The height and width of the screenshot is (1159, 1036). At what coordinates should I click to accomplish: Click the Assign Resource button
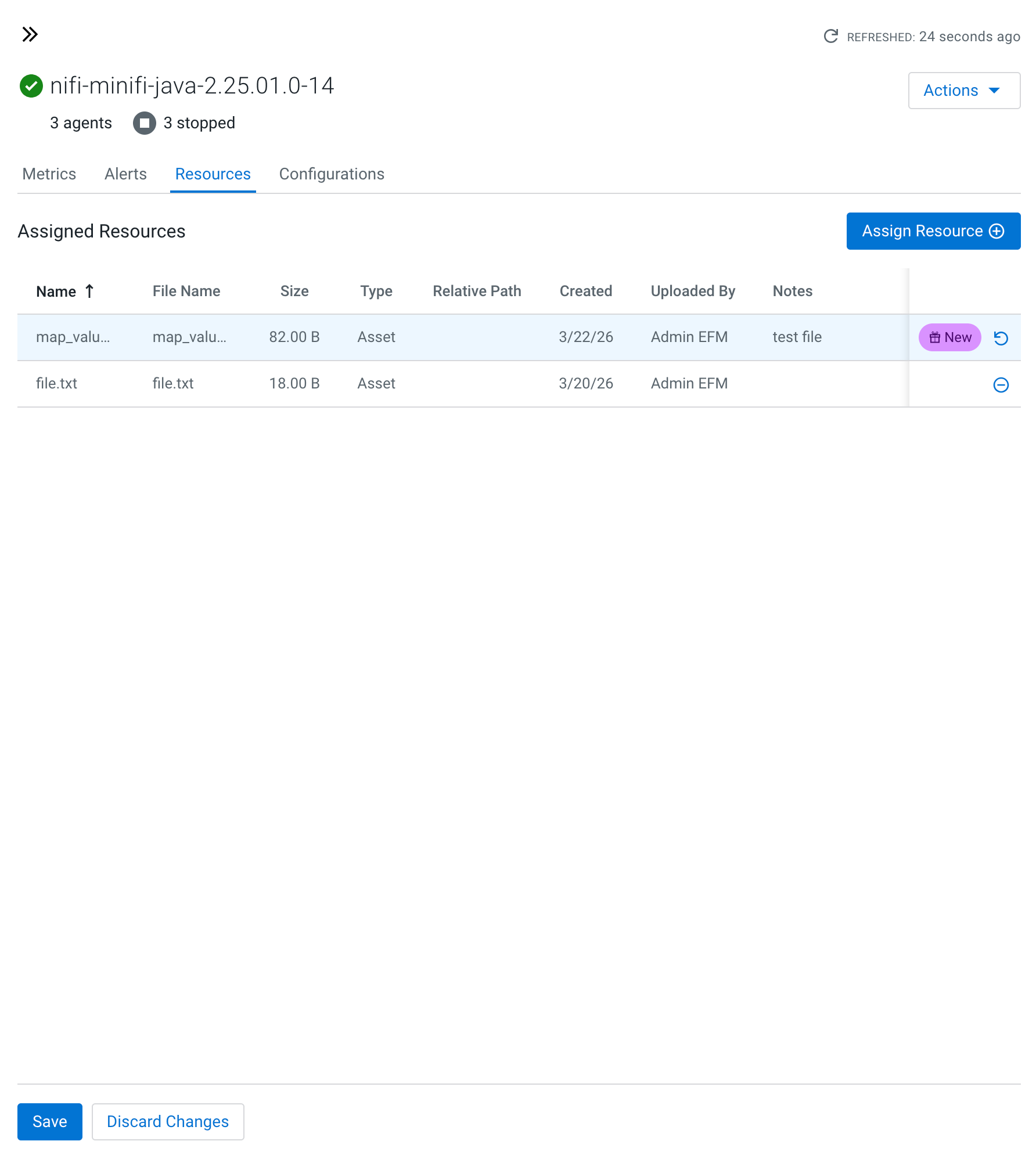(933, 231)
